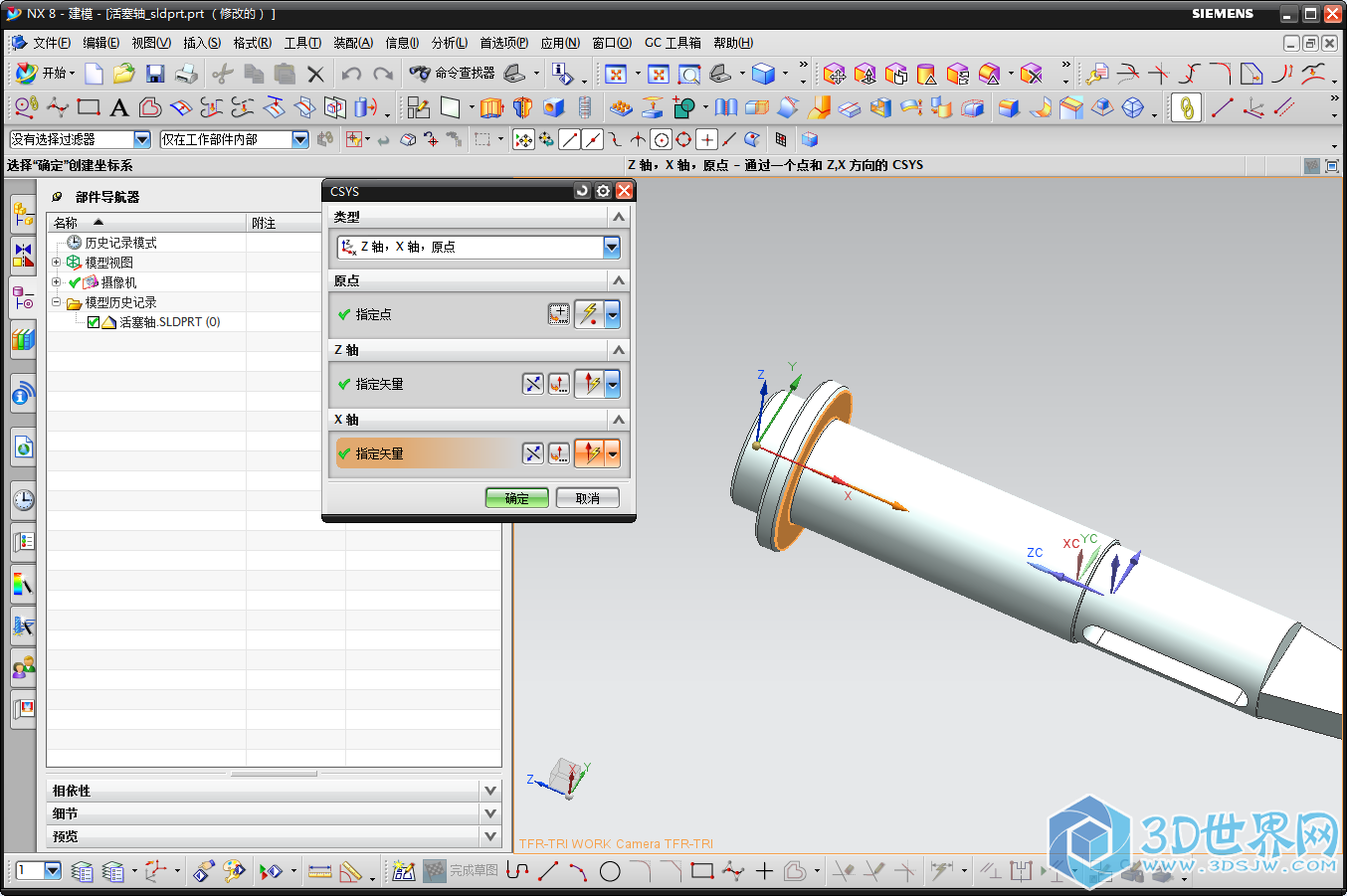
Task: Toggle snap to midpoint icon
Action: 592,140
